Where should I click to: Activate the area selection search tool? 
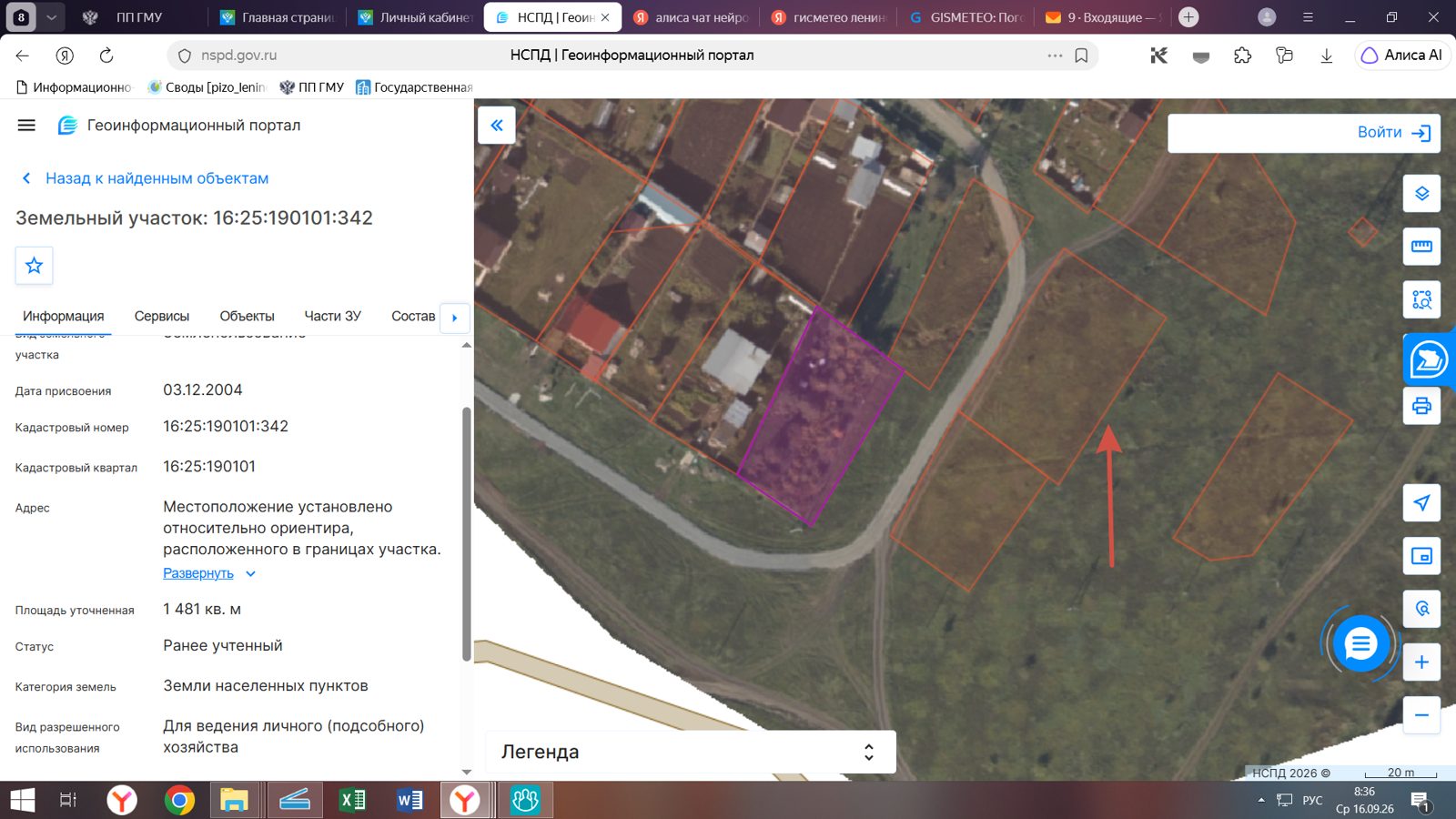1421,299
